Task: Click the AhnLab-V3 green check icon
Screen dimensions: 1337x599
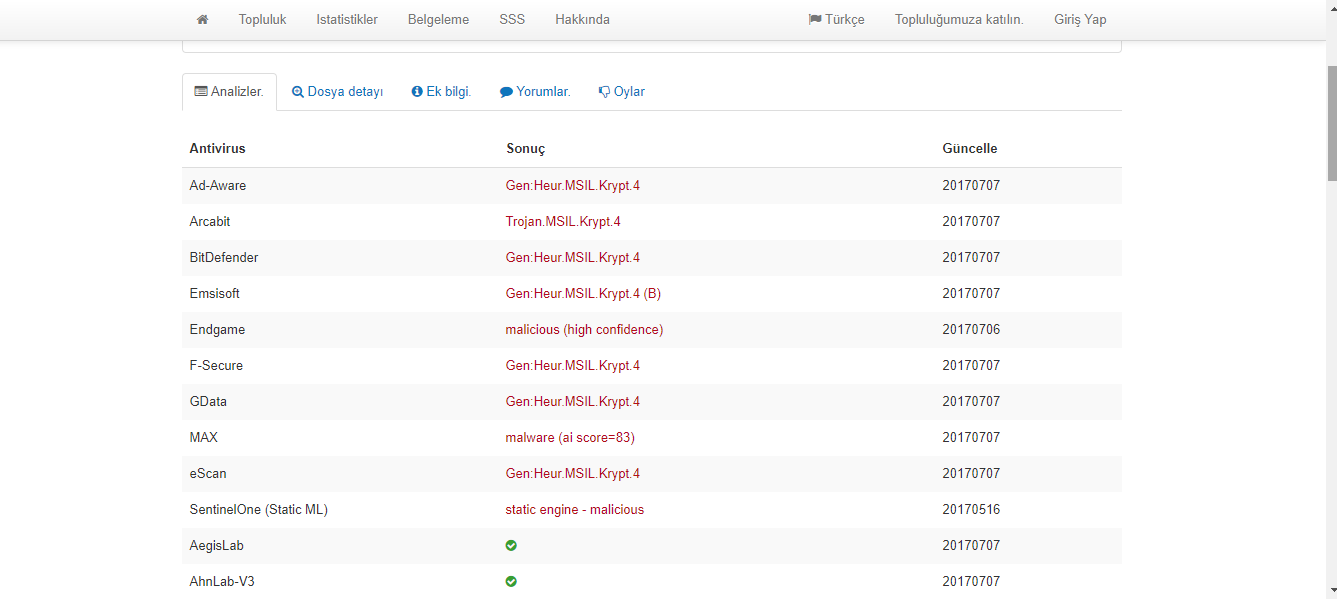Action: coord(511,581)
